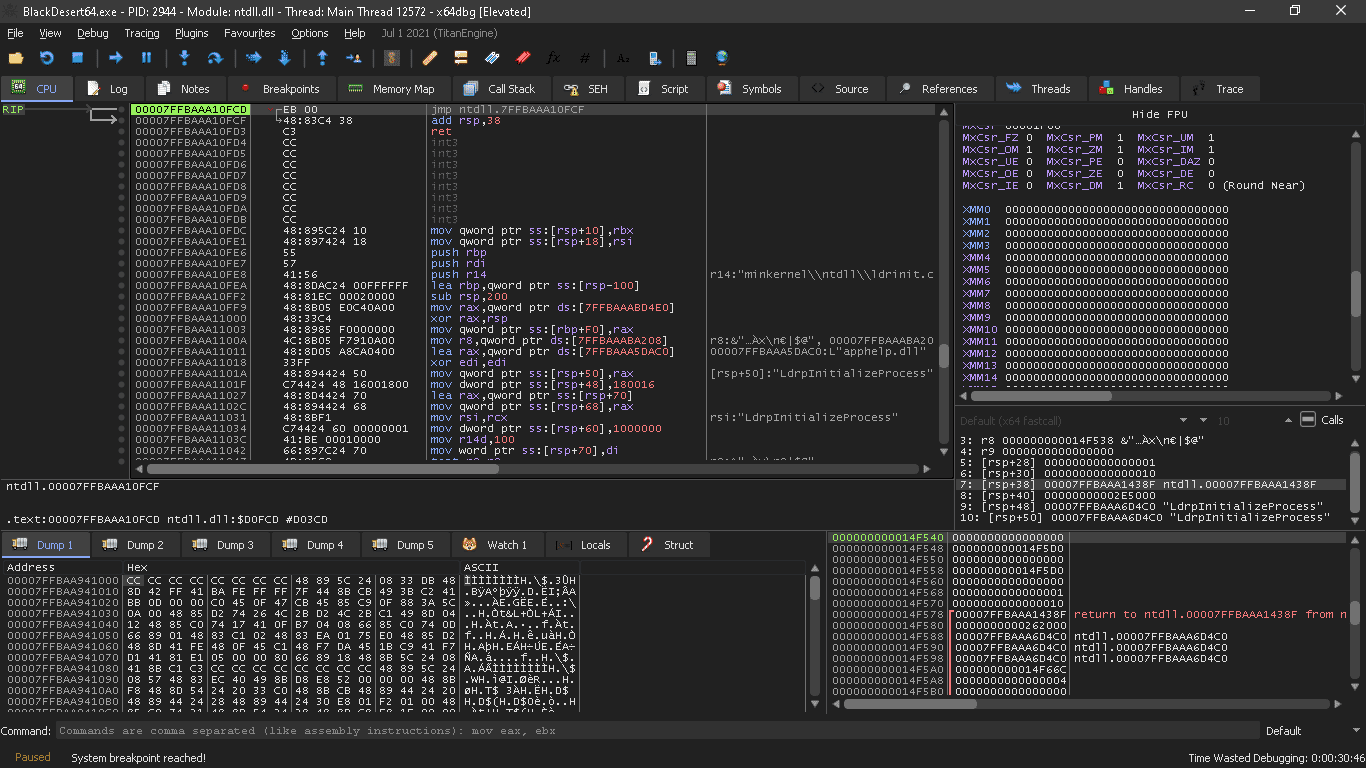Open the Scylla plugin toolbar icon

click(391, 58)
